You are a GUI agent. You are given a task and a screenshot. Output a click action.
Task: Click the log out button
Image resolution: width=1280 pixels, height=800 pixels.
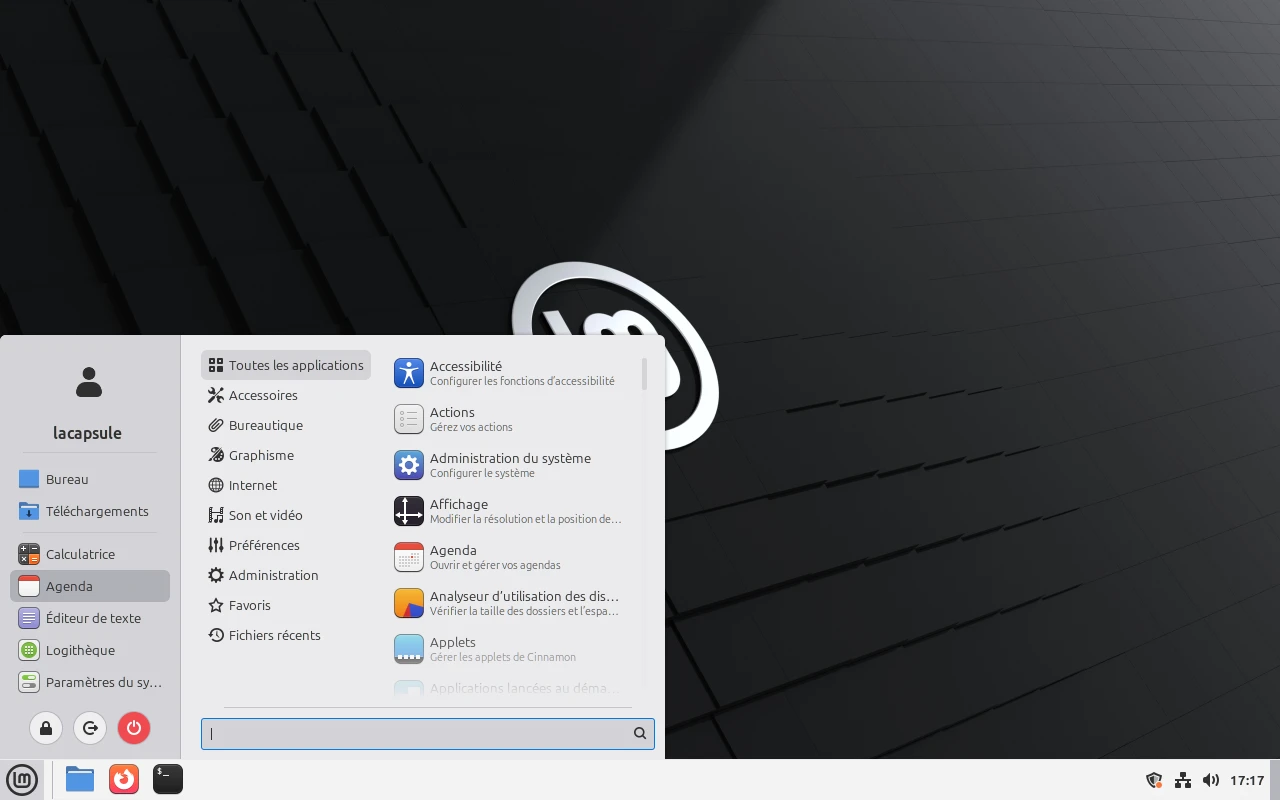pyautogui.click(x=90, y=728)
